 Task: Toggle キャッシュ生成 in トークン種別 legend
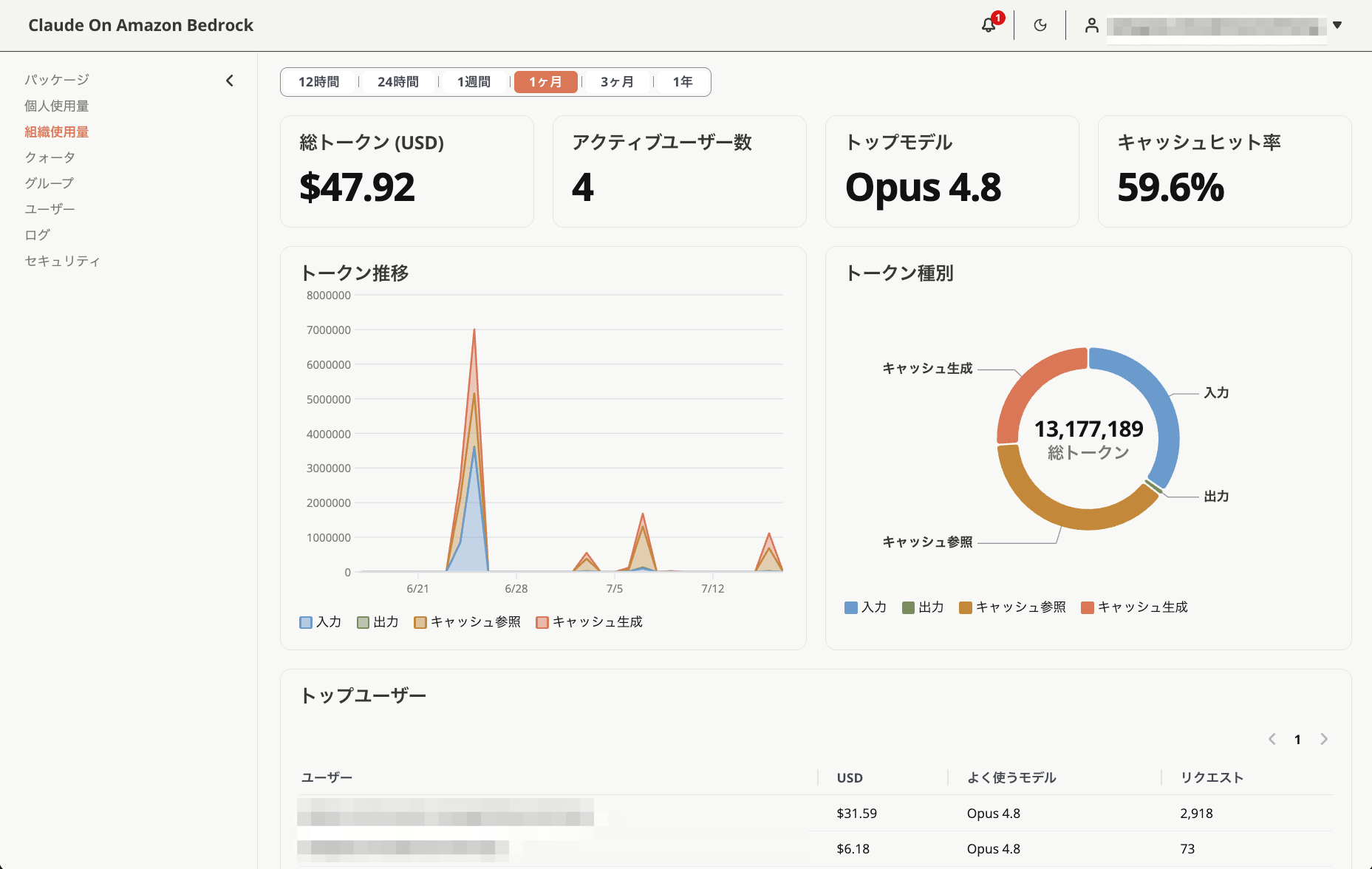pos(1134,607)
